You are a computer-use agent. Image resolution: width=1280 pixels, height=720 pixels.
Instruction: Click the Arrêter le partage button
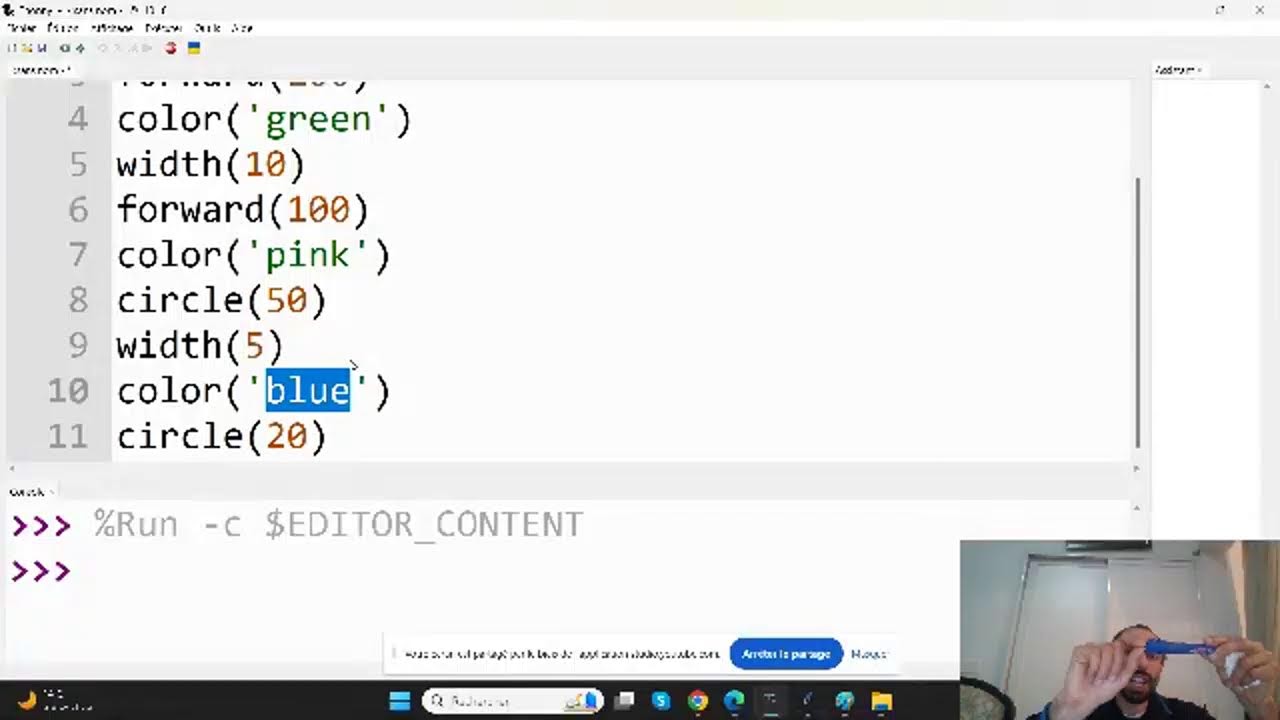click(786, 654)
